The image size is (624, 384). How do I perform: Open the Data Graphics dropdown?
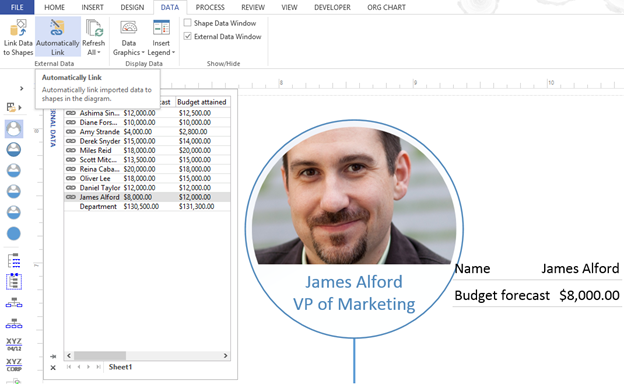point(129,37)
